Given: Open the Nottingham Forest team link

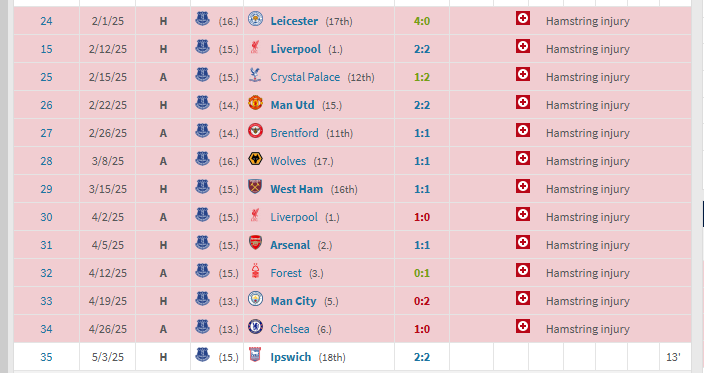Looking at the screenshot, I should click(286, 273).
